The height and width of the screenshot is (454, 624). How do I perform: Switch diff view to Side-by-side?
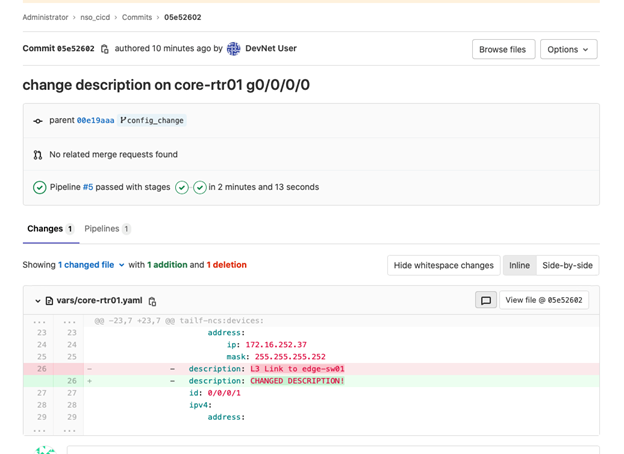coord(567,265)
